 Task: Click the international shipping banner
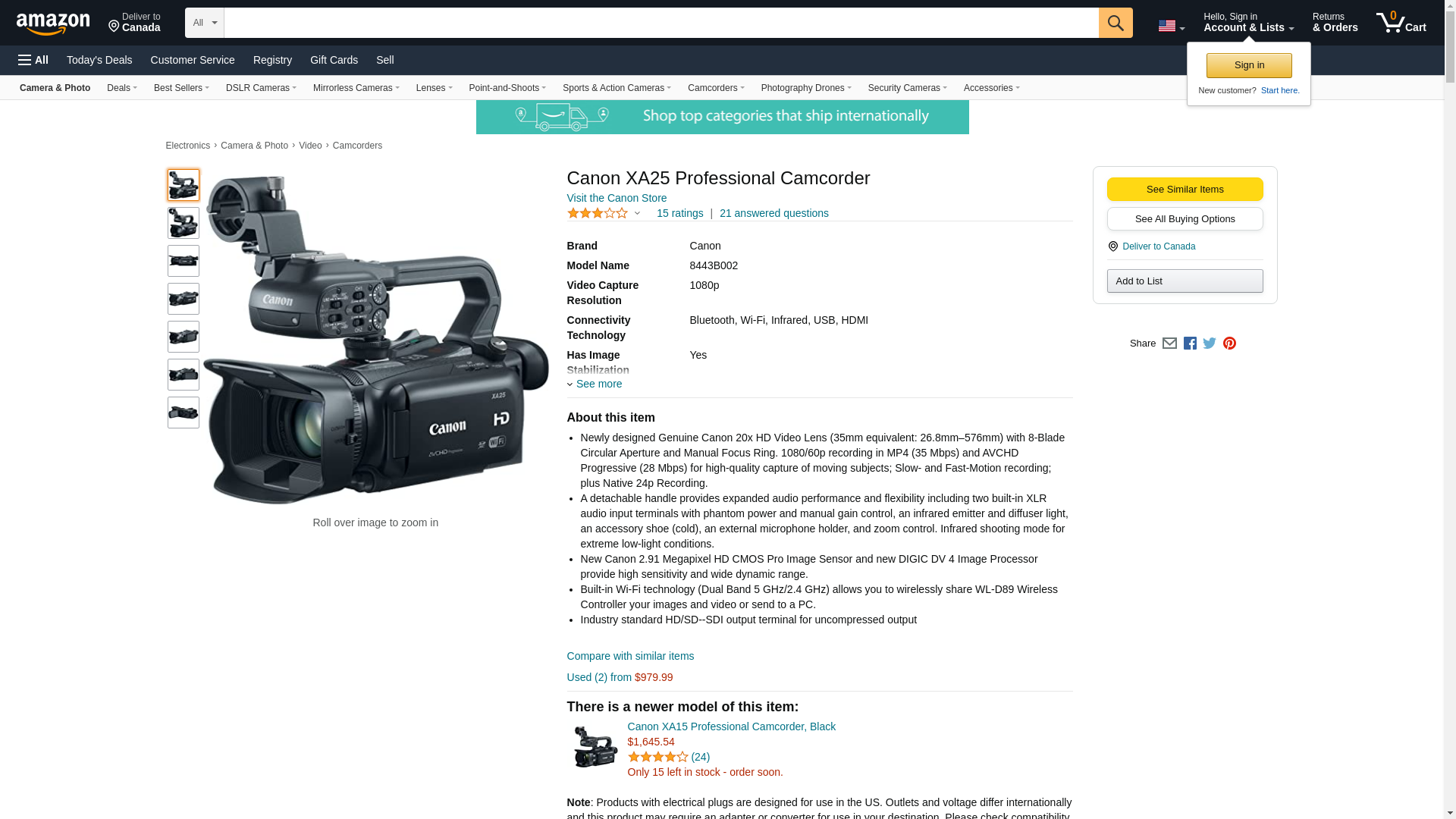[x=722, y=118]
